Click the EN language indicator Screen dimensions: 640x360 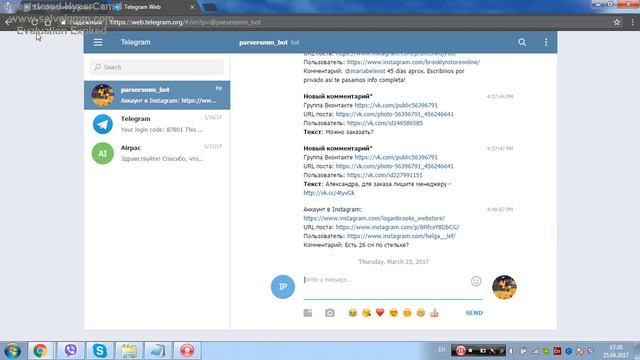pos(442,350)
